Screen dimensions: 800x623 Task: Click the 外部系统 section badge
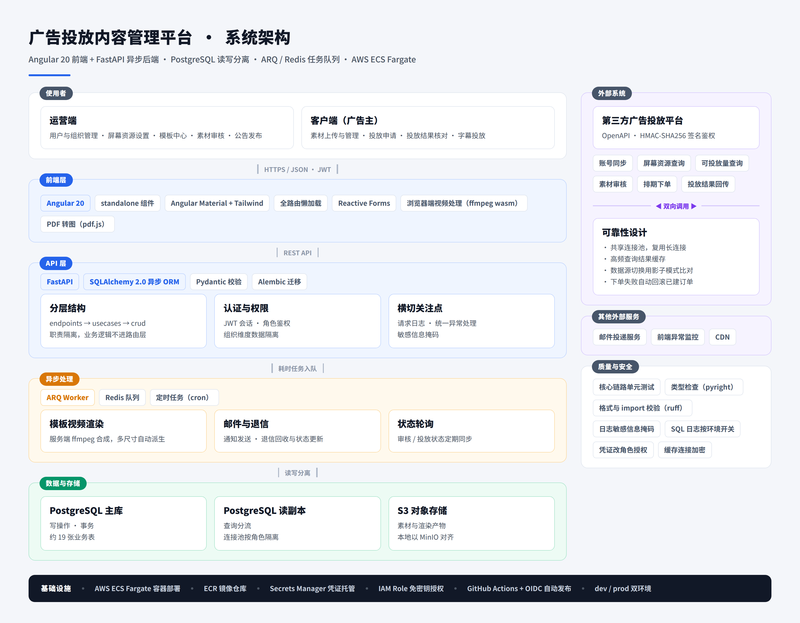612,93
